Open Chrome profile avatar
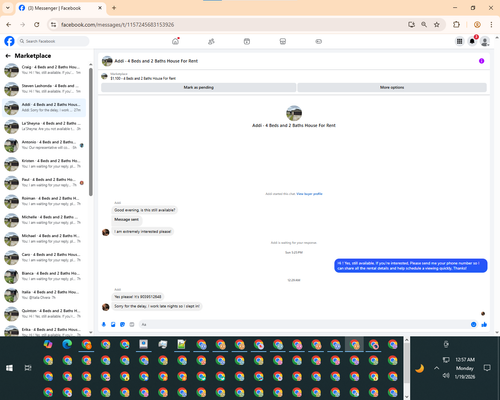This screenshot has height=400, width=500. pyautogui.click(x=477, y=25)
